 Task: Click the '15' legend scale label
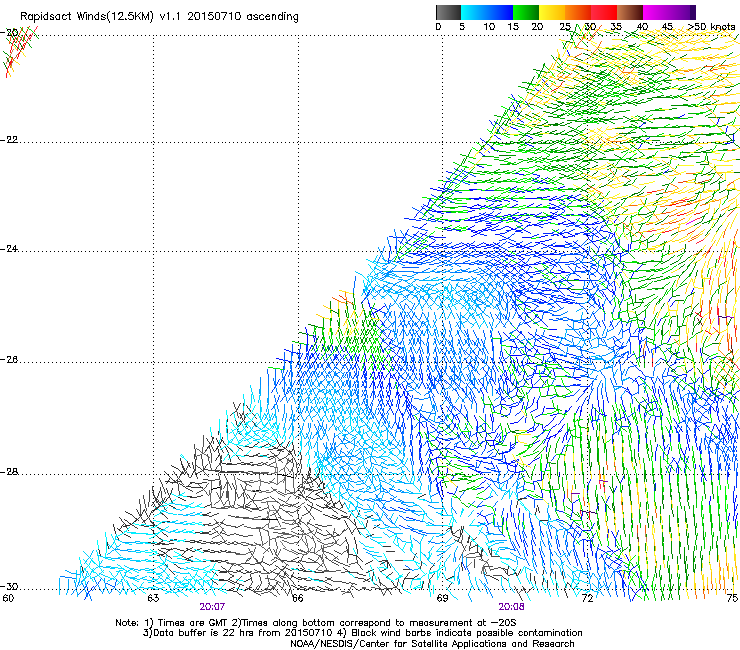click(x=513, y=27)
